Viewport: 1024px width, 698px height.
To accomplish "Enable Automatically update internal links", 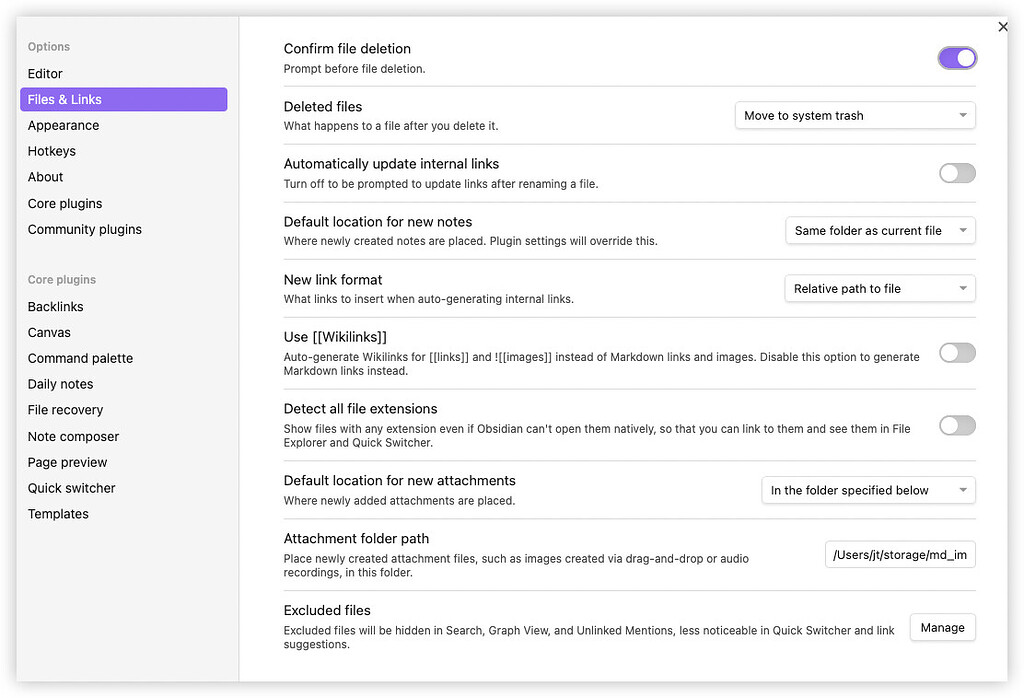I will tap(957, 173).
